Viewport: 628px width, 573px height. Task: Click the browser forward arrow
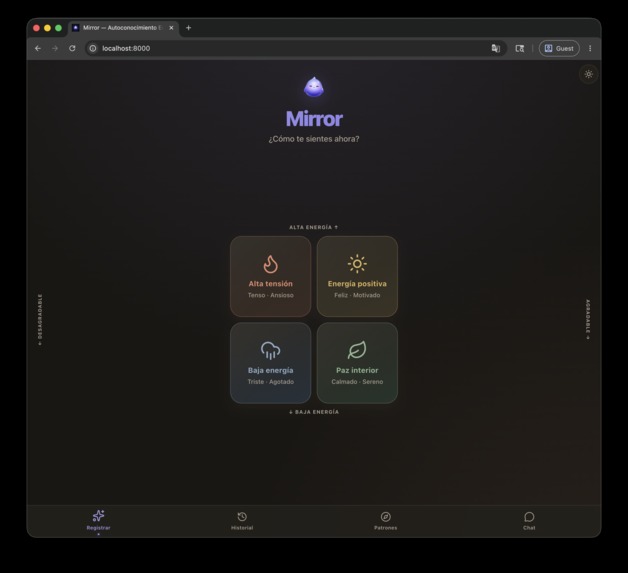(x=55, y=48)
